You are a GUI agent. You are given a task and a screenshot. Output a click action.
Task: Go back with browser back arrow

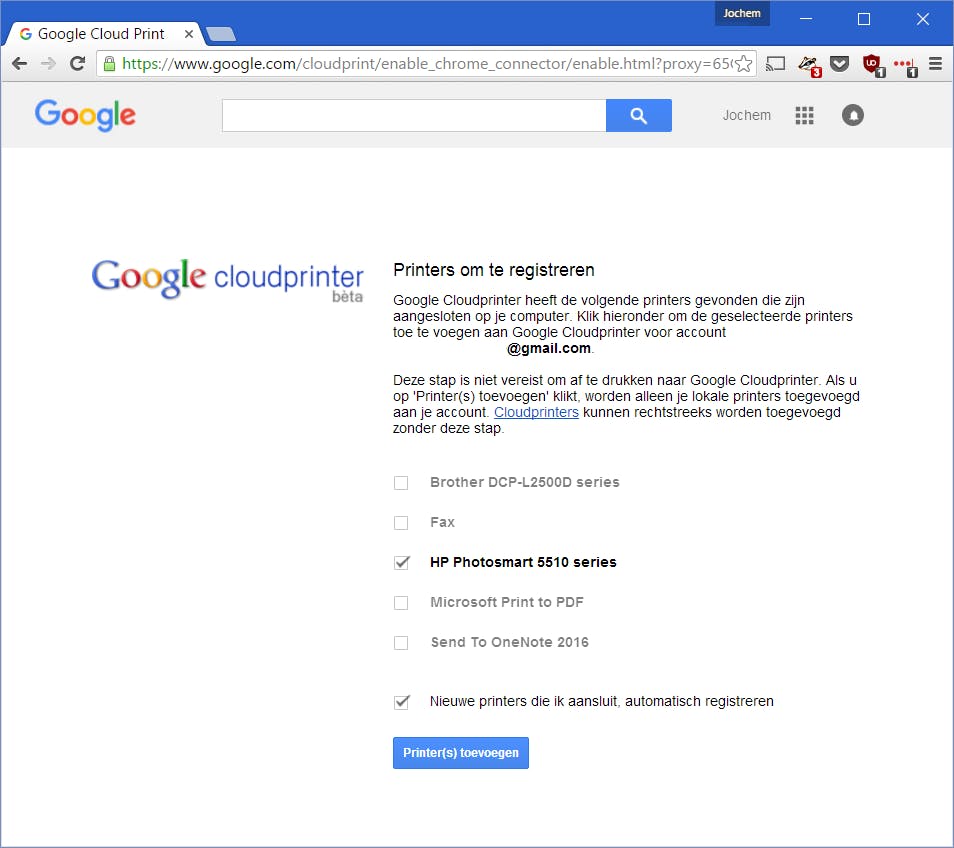point(19,64)
